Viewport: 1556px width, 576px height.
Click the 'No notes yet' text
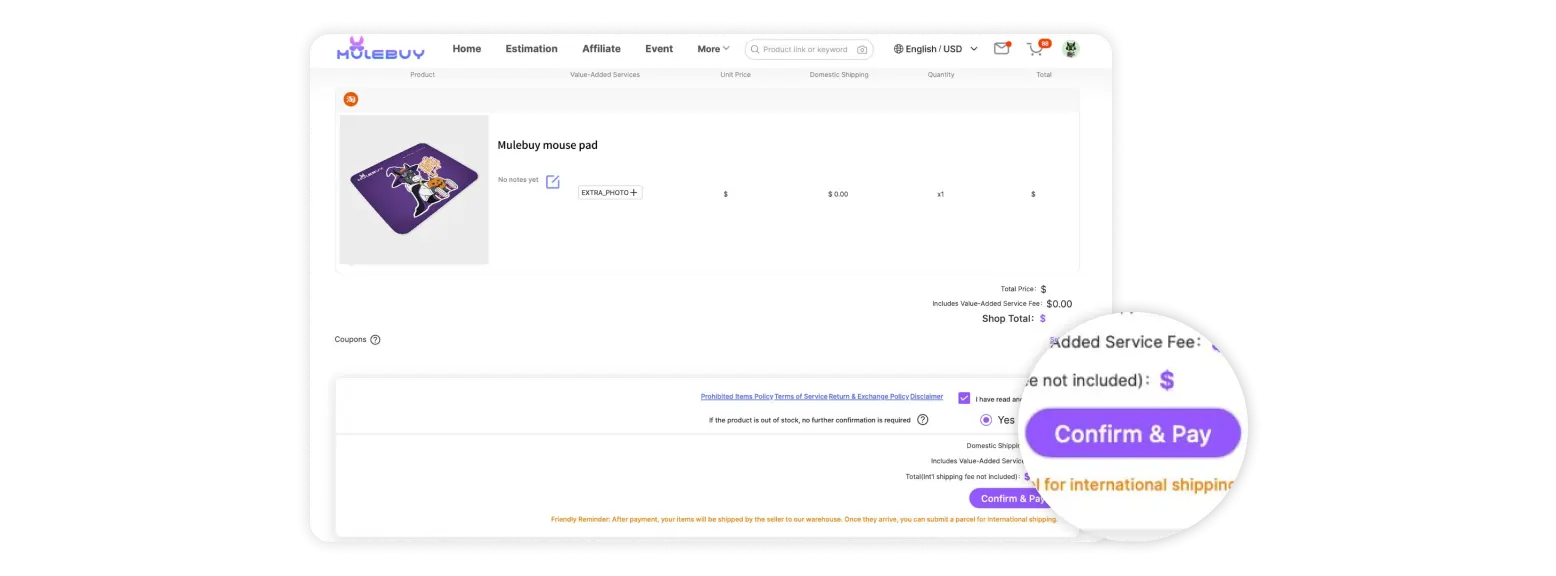click(518, 180)
